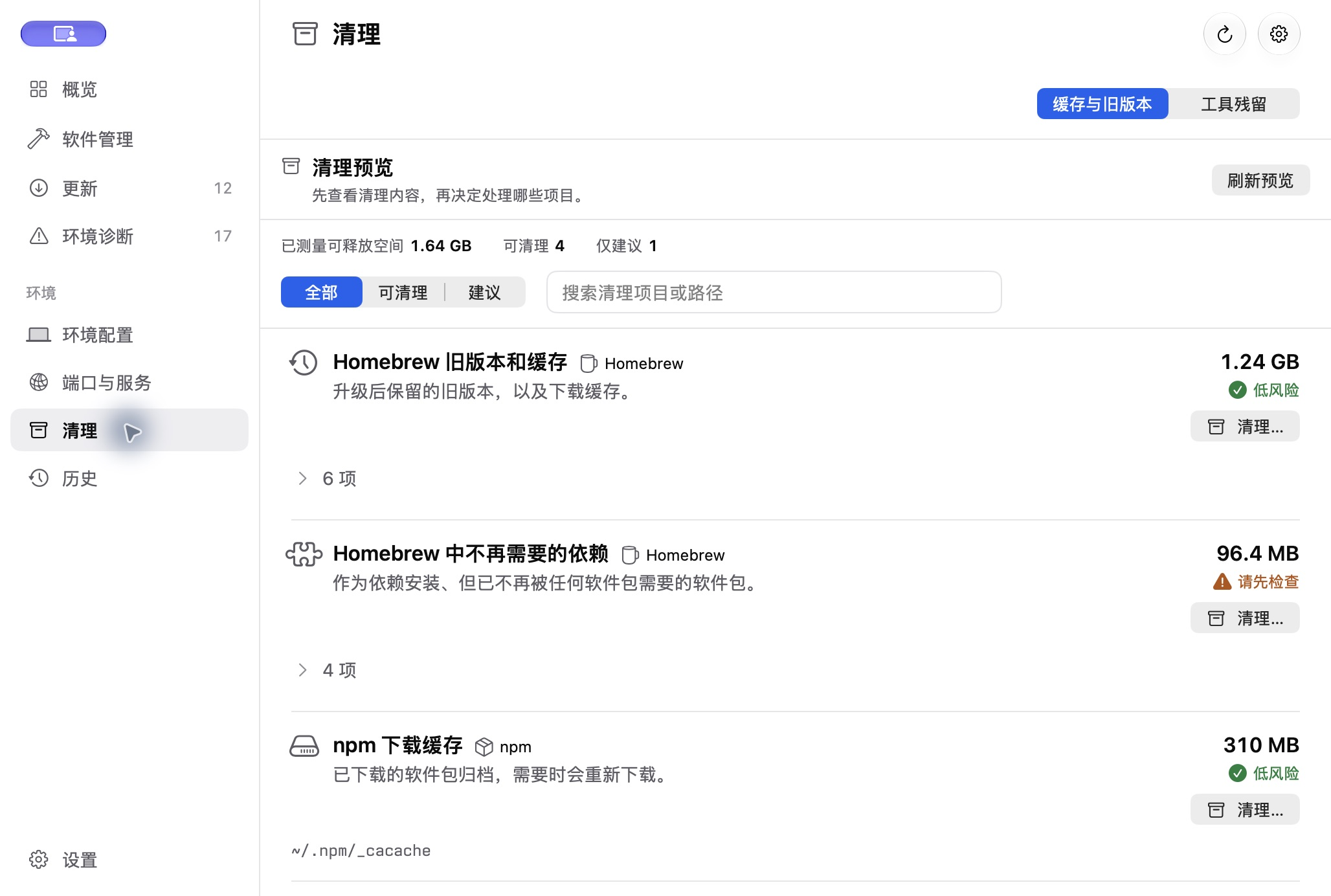Image resolution: width=1331 pixels, height=896 pixels.
Task: Filter the list to 可清理 items
Action: (x=403, y=293)
